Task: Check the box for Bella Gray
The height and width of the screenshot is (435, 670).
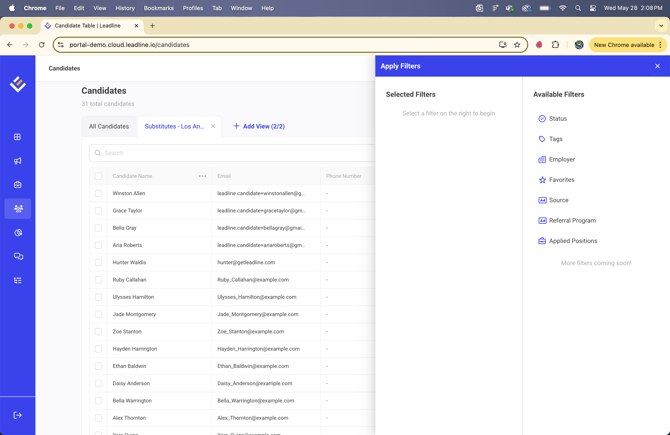Action: pyautogui.click(x=98, y=228)
